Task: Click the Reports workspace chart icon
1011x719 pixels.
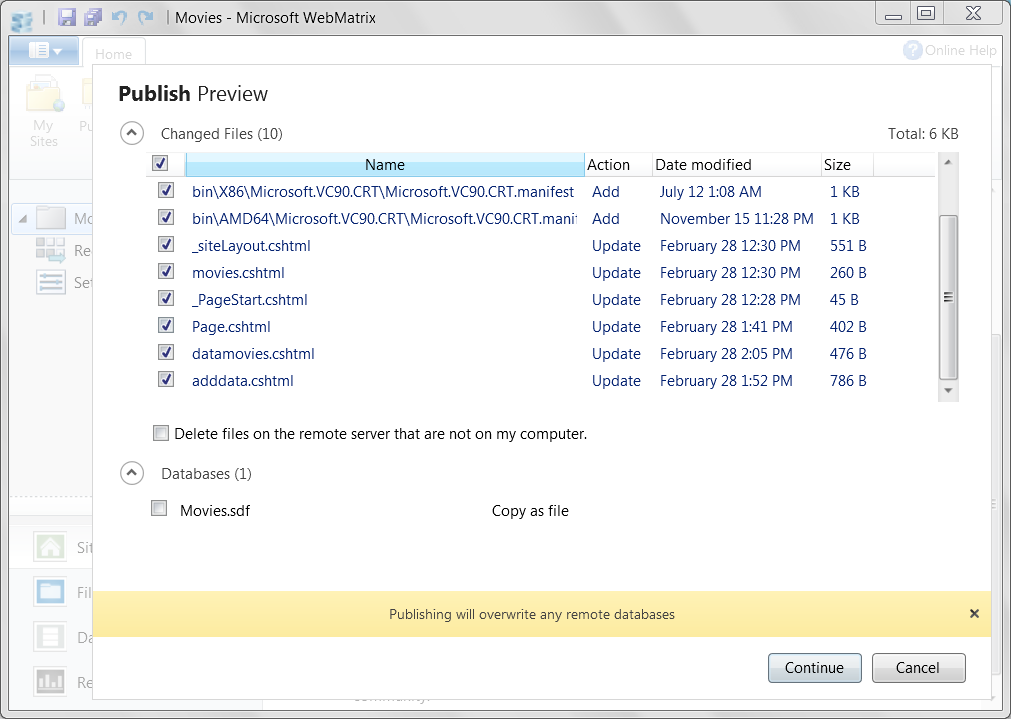Action: coord(50,681)
